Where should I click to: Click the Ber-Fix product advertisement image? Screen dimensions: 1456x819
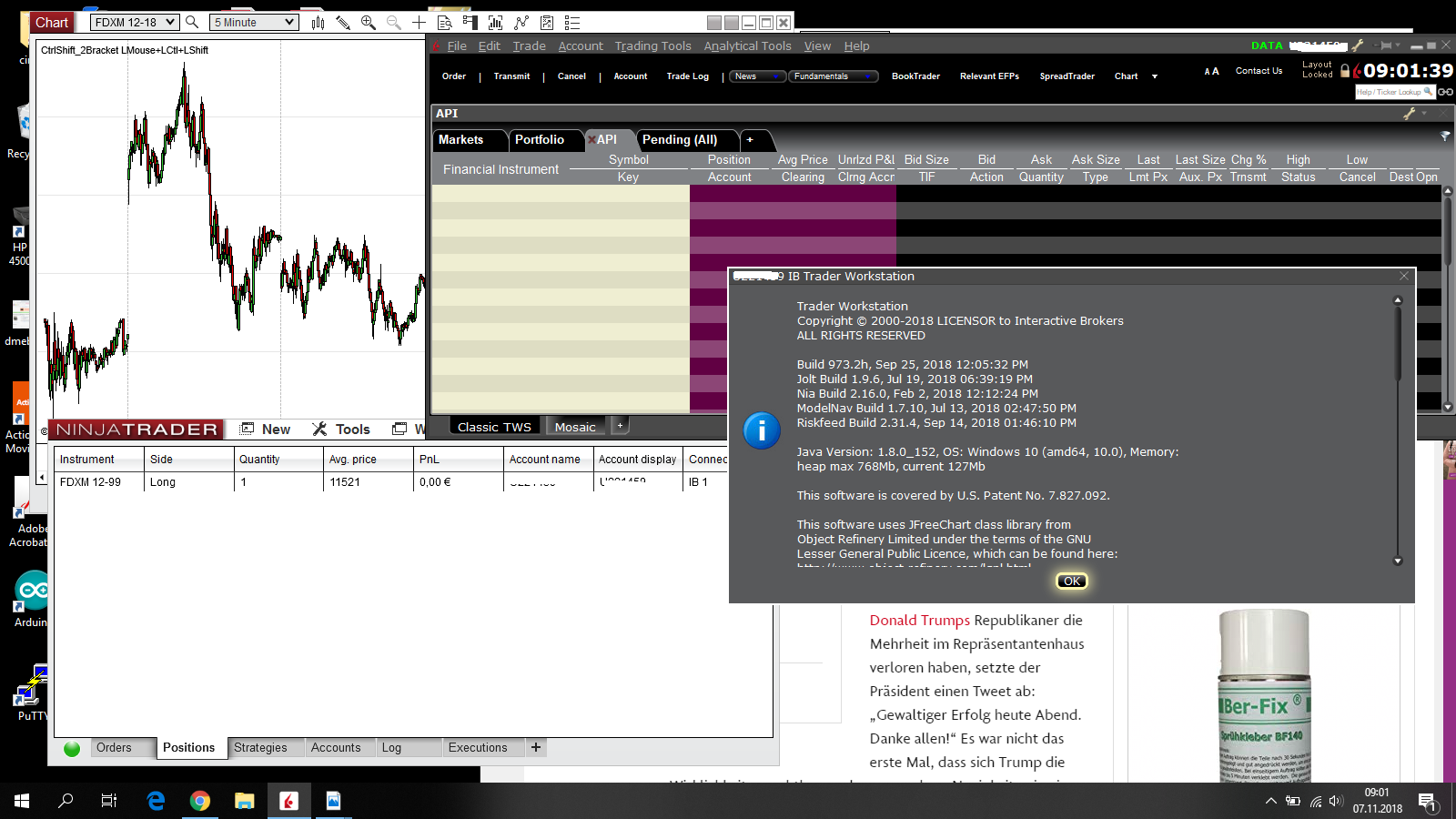[1265, 696]
